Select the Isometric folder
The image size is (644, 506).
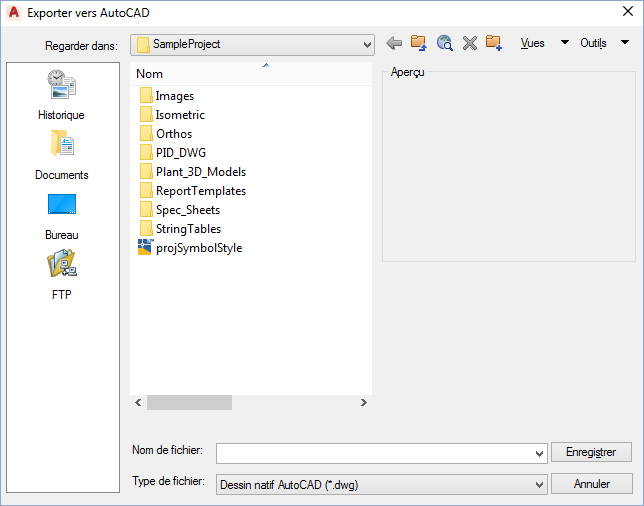tap(172, 115)
